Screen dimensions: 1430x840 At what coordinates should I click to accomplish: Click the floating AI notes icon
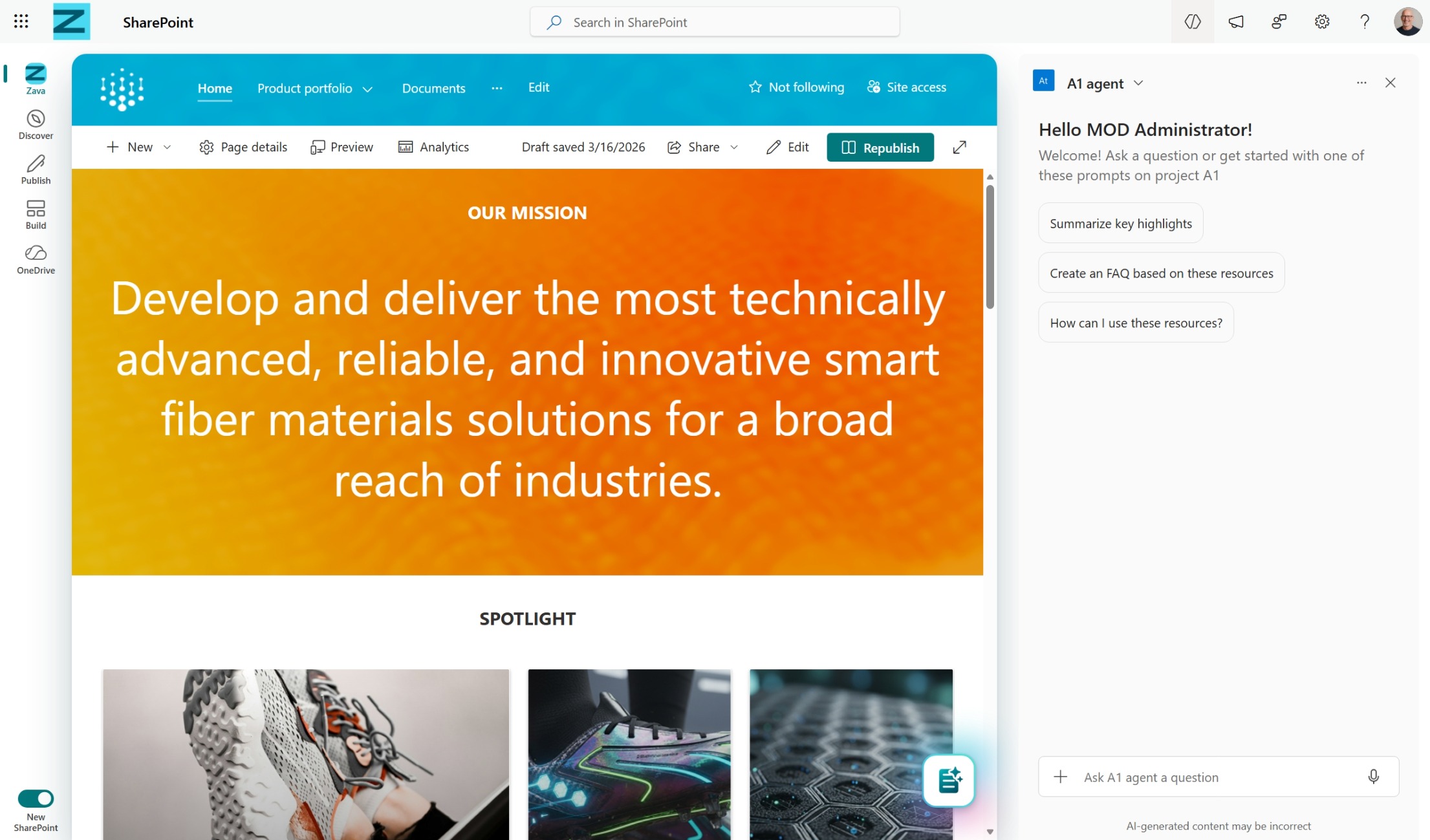tap(948, 780)
